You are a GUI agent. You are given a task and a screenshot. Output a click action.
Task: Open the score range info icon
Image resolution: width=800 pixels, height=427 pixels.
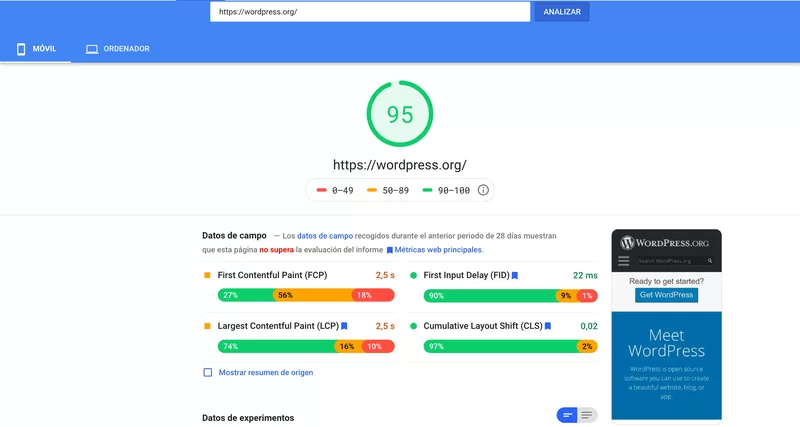483,190
